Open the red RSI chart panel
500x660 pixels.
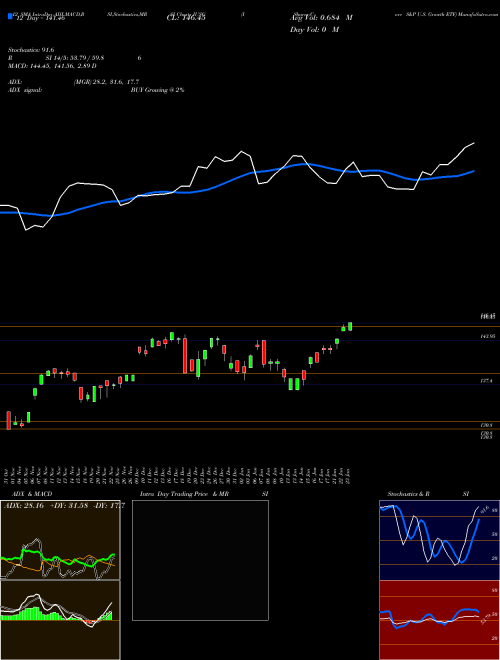click(x=439, y=620)
